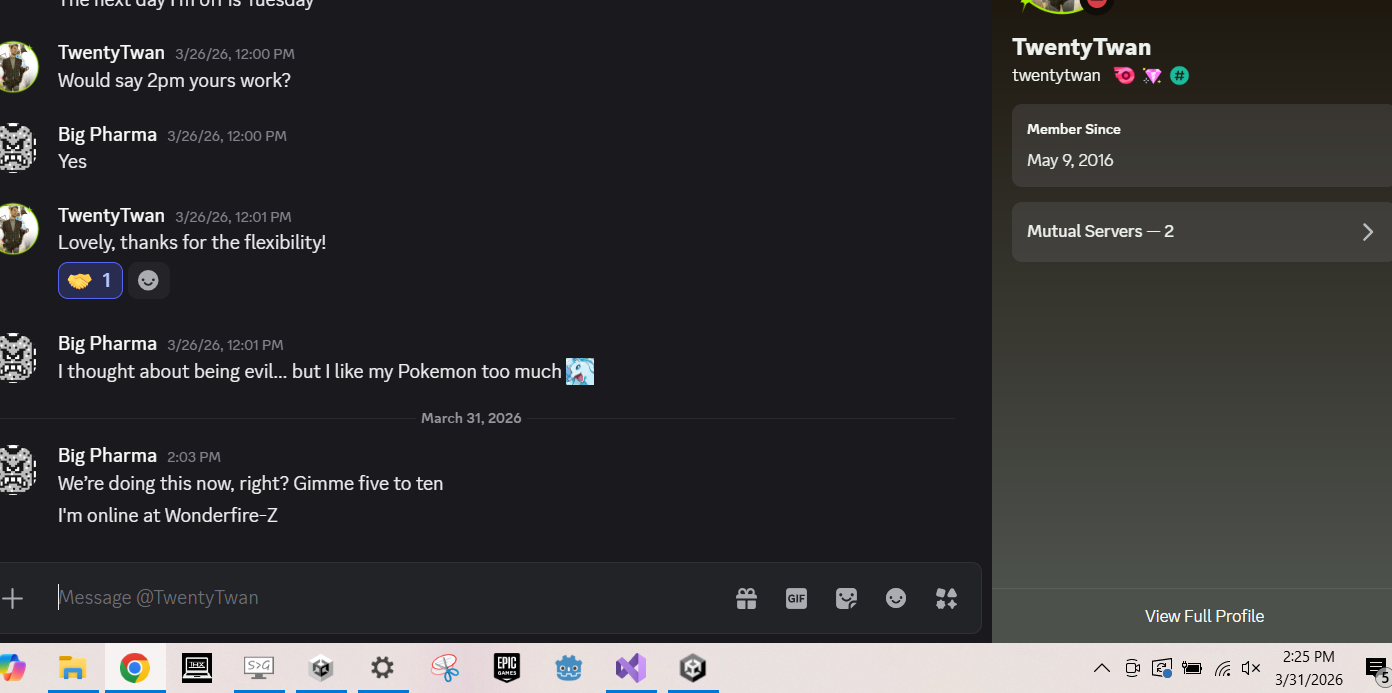Show hidden system tray icons
This screenshot has height=693, width=1392.
[x=1101, y=668]
